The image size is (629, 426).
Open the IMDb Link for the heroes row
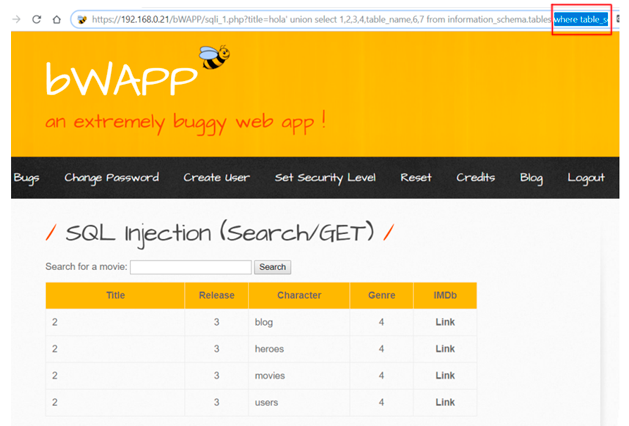tap(445, 349)
